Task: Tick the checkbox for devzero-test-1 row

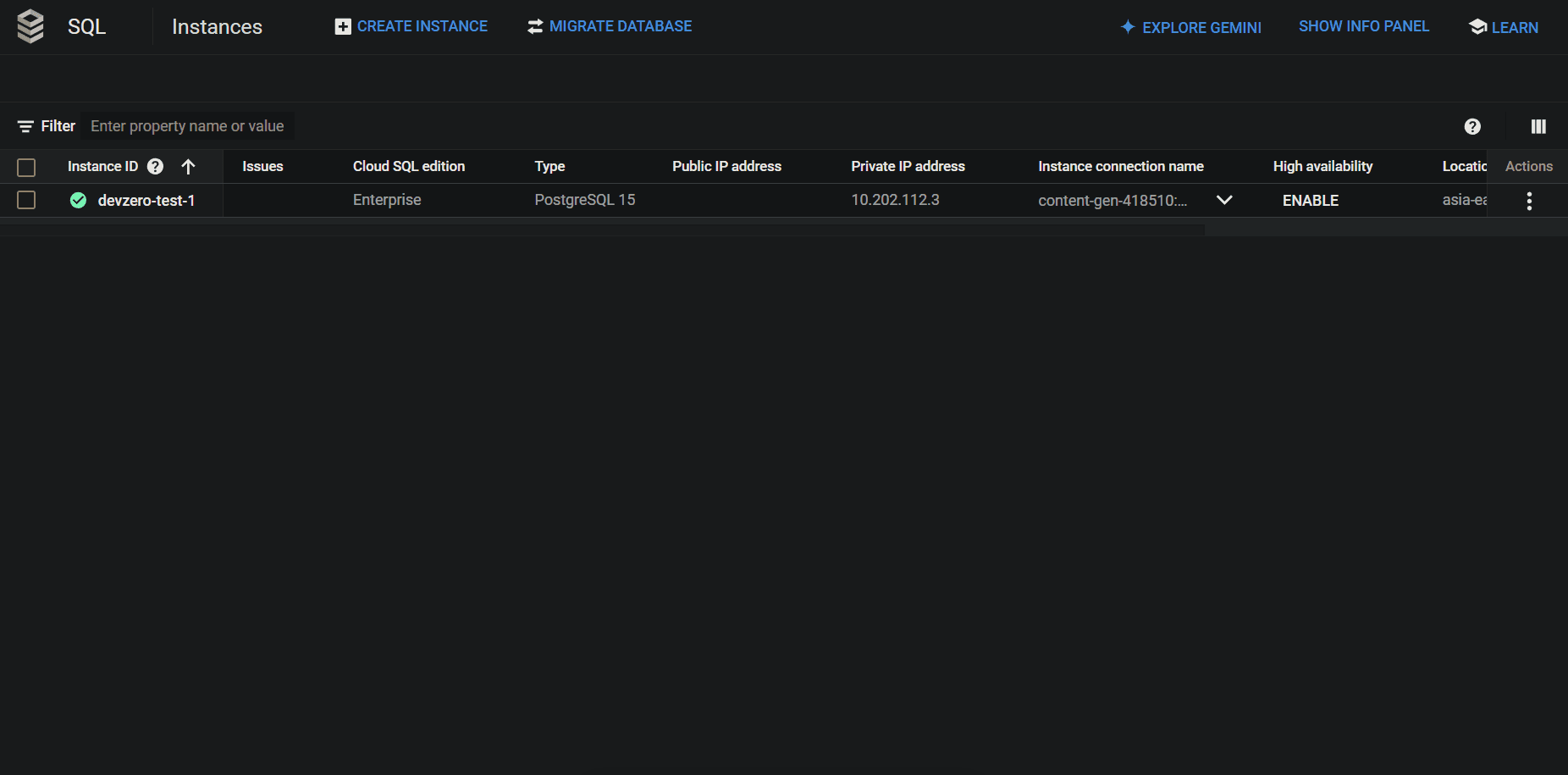Action: 26,200
